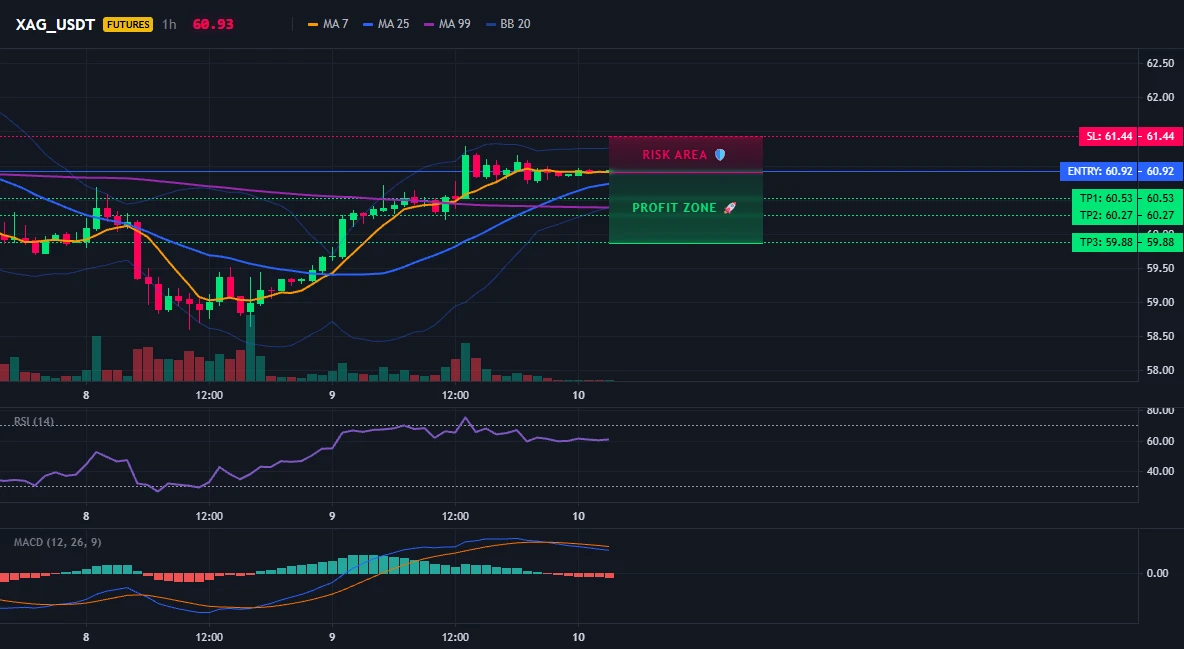Click date label 9 under the RSI panel
The height and width of the screenshot is (649, 1184).
point(332,516)
